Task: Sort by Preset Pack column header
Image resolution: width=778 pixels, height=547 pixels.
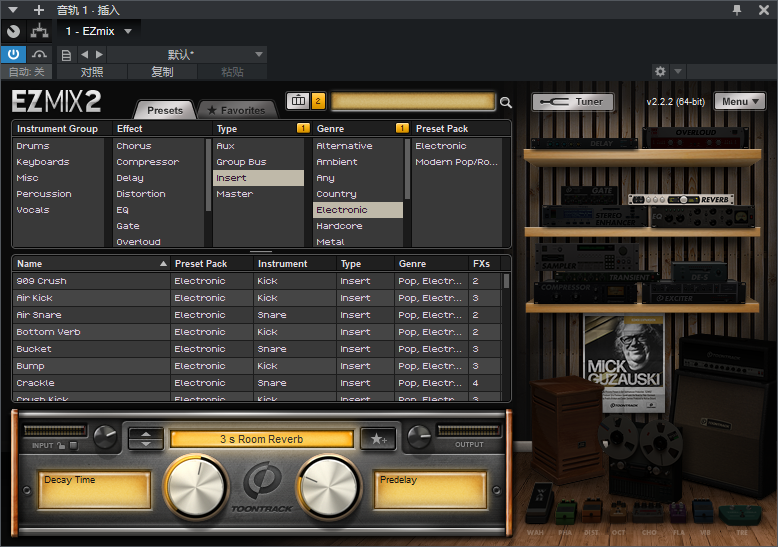Action: 212,264
